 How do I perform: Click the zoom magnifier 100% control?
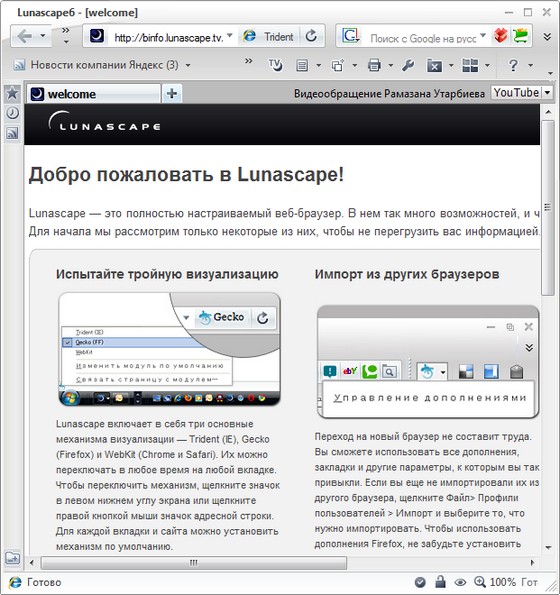click(494, 582)
